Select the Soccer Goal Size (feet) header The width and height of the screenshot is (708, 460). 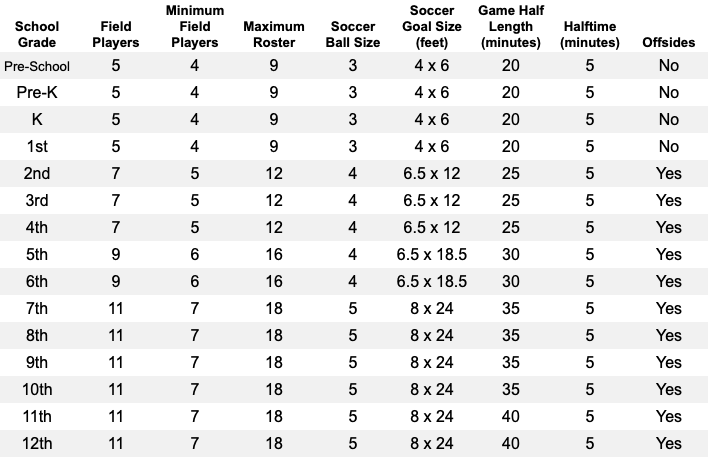tap(432, 26)
